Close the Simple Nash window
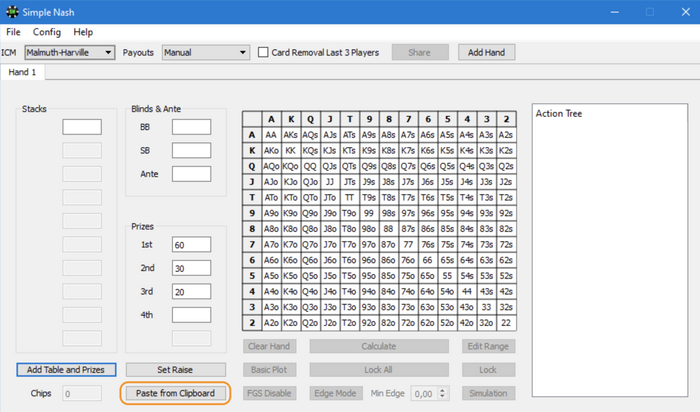The image size is (700, 412). tap(686, 12)
